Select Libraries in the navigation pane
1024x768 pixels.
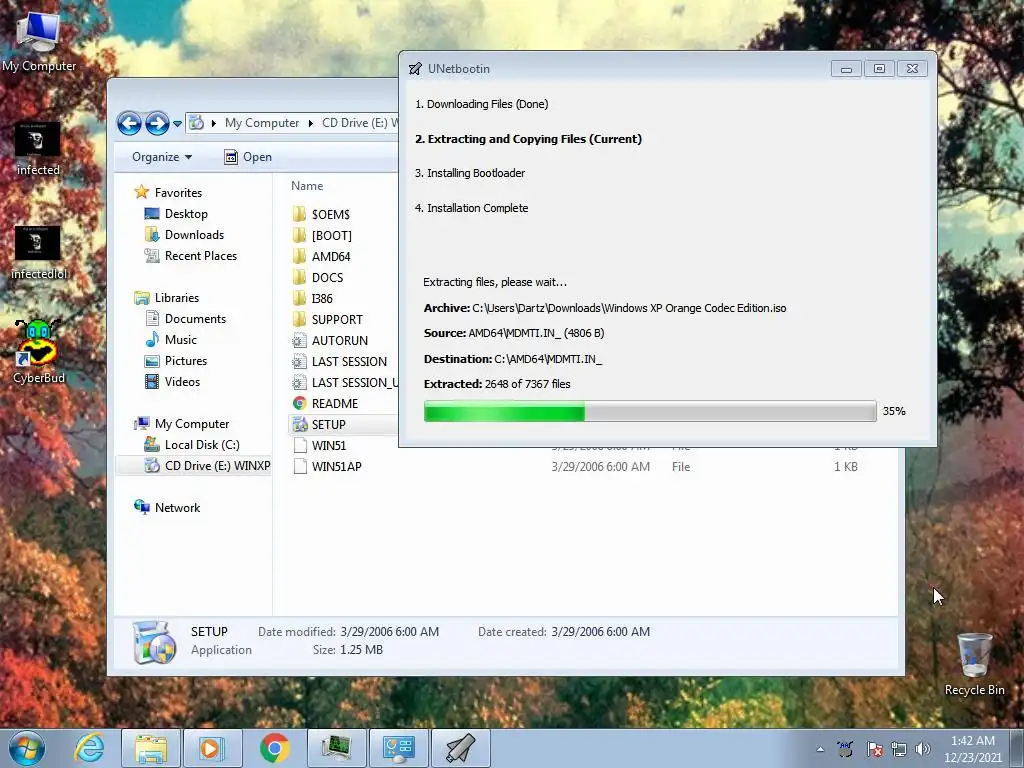point(167,298)
